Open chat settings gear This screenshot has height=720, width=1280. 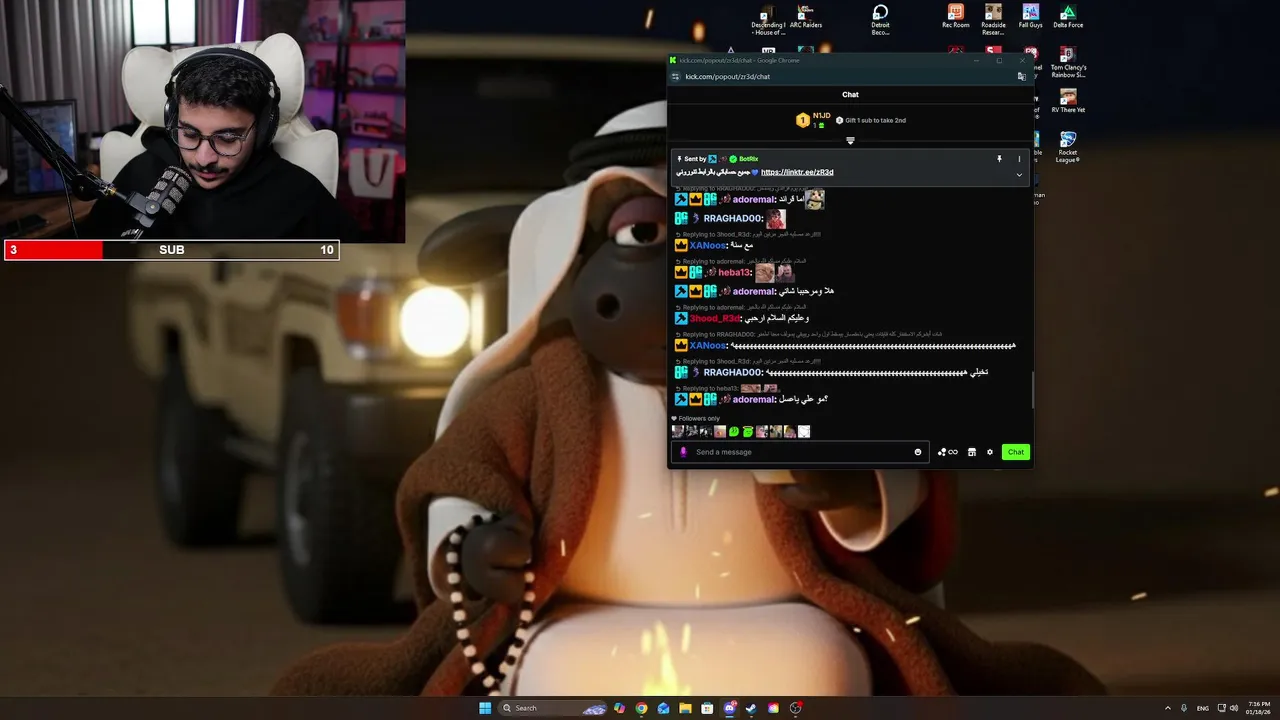(990, 452)
